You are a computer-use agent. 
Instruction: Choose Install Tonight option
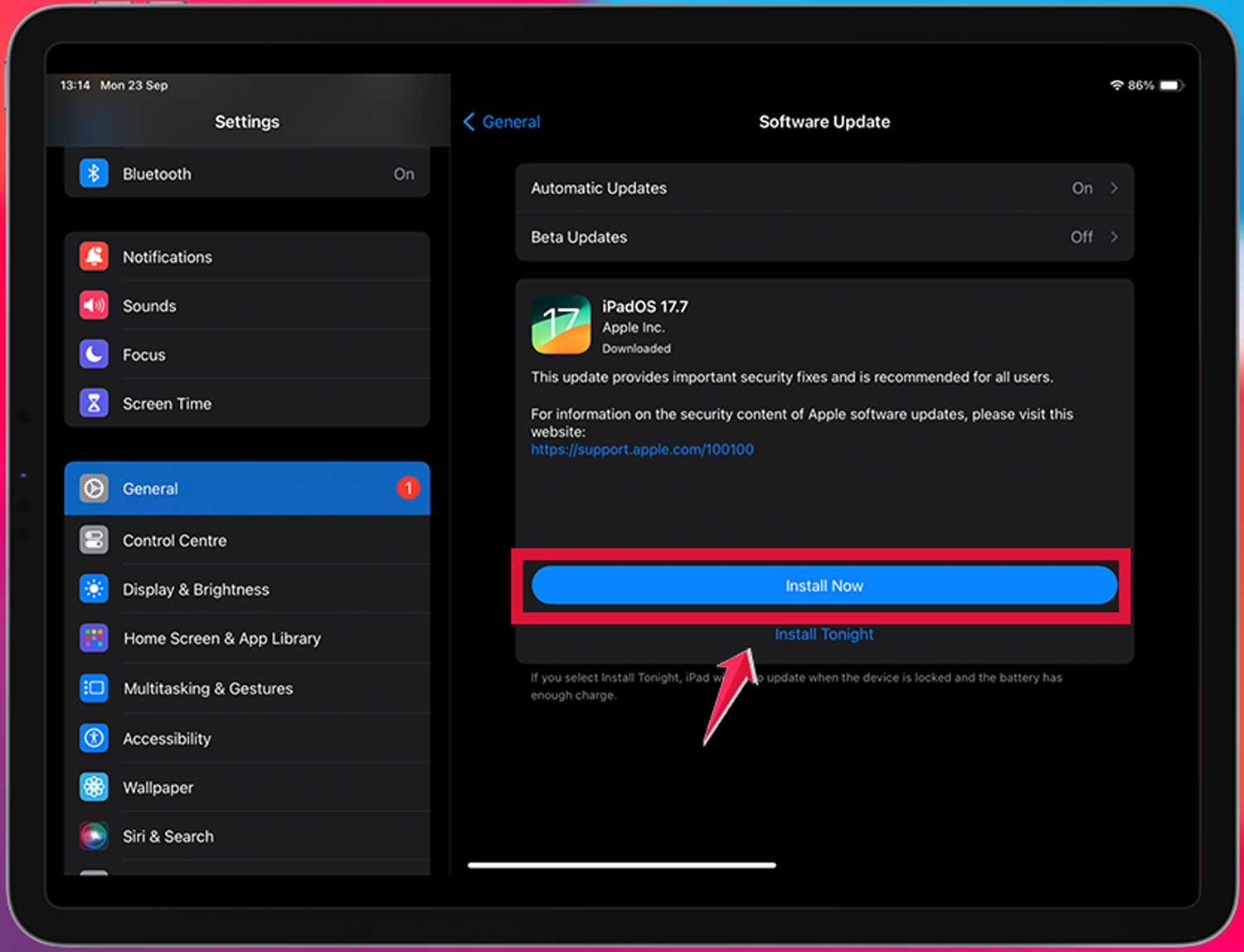click(x=824, y=634)
